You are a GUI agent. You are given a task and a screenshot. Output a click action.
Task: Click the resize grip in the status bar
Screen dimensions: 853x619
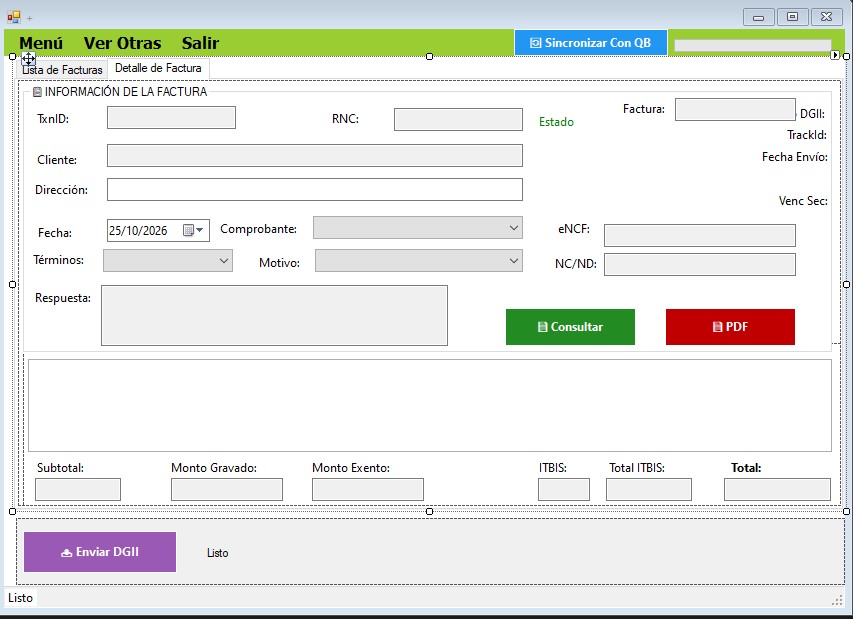[837, 599]
